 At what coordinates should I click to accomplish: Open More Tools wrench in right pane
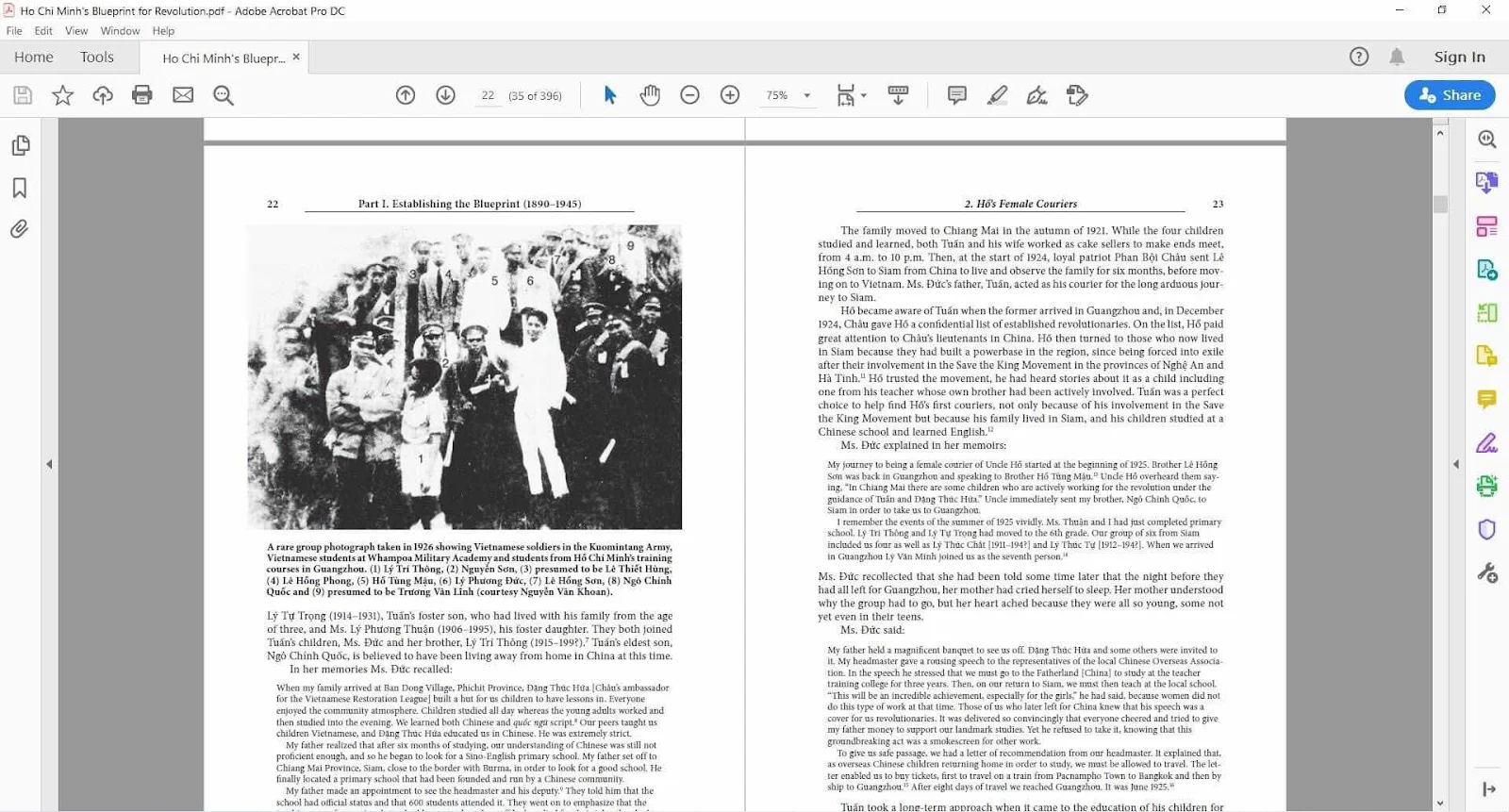pos(1487,572)
